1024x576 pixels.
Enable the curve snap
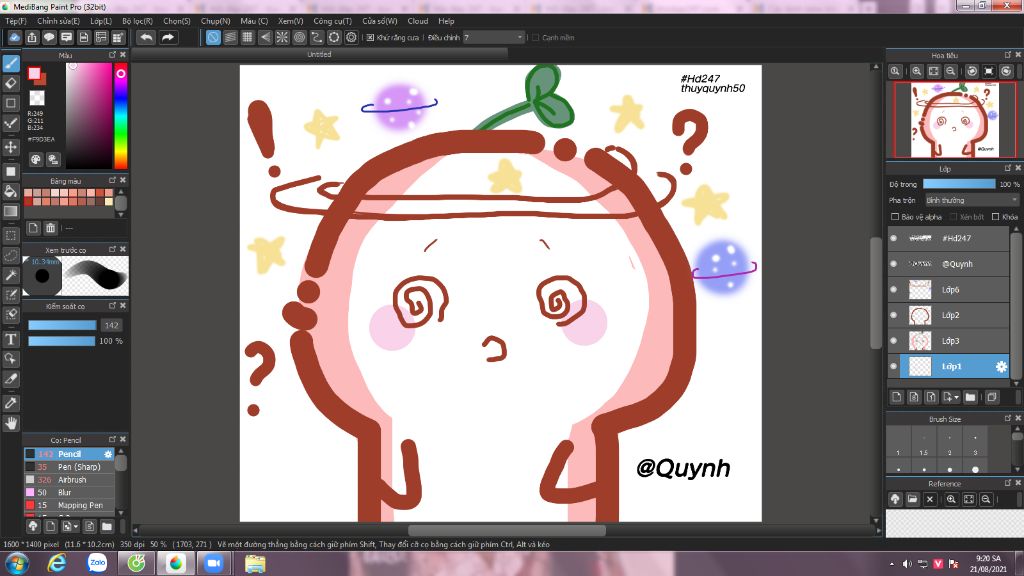point(317,37)
